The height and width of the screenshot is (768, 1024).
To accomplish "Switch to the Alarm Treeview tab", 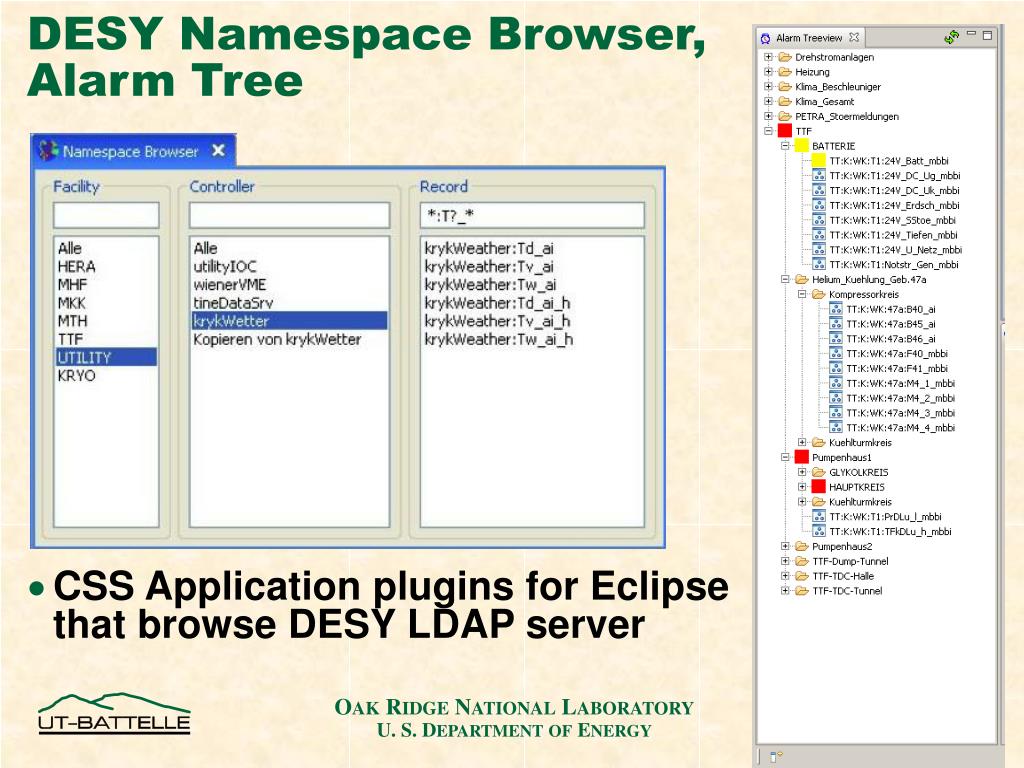I will tap(809, 38).
